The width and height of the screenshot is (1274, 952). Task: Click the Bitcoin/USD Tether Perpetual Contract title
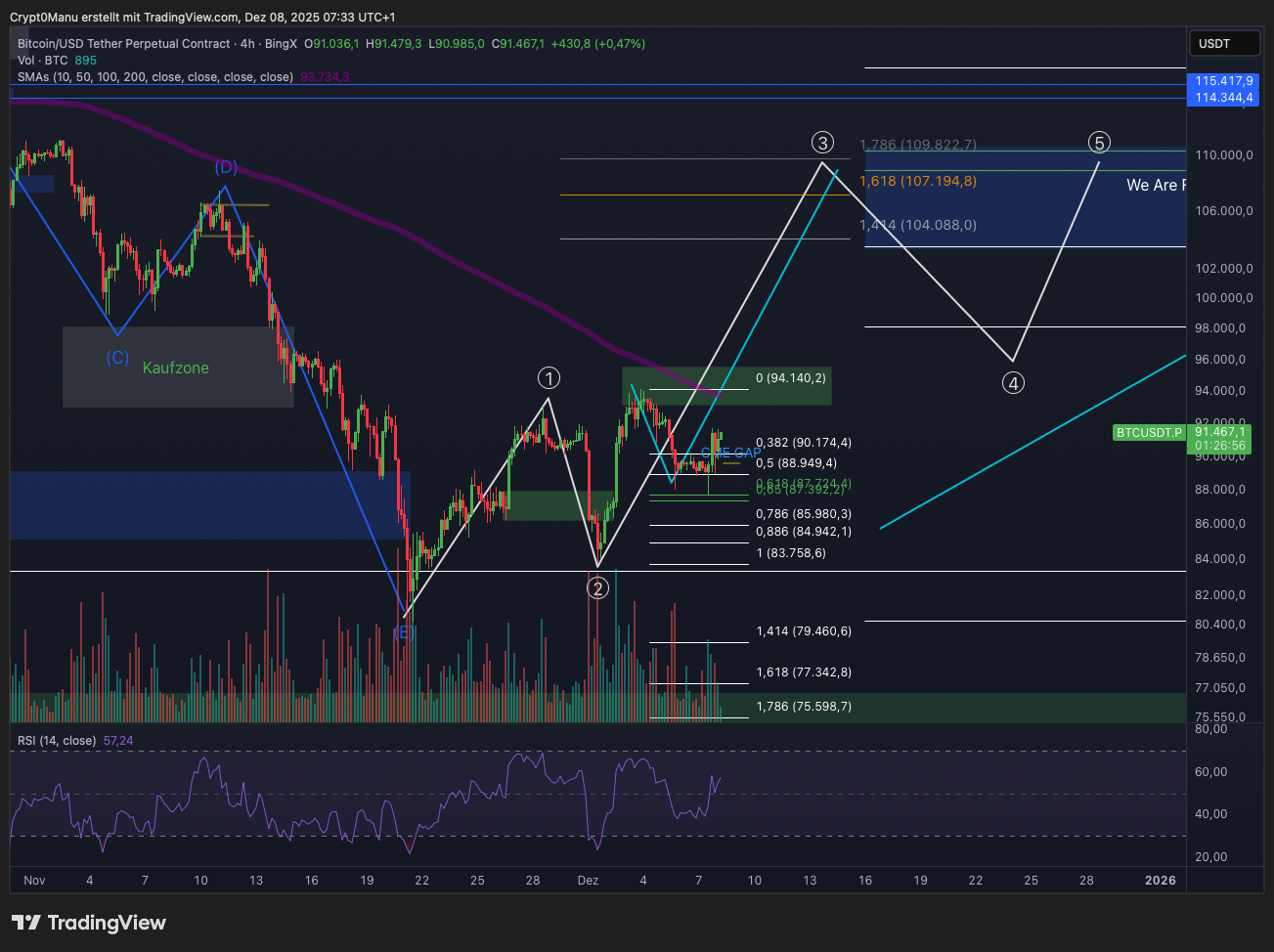coord(124,44)
